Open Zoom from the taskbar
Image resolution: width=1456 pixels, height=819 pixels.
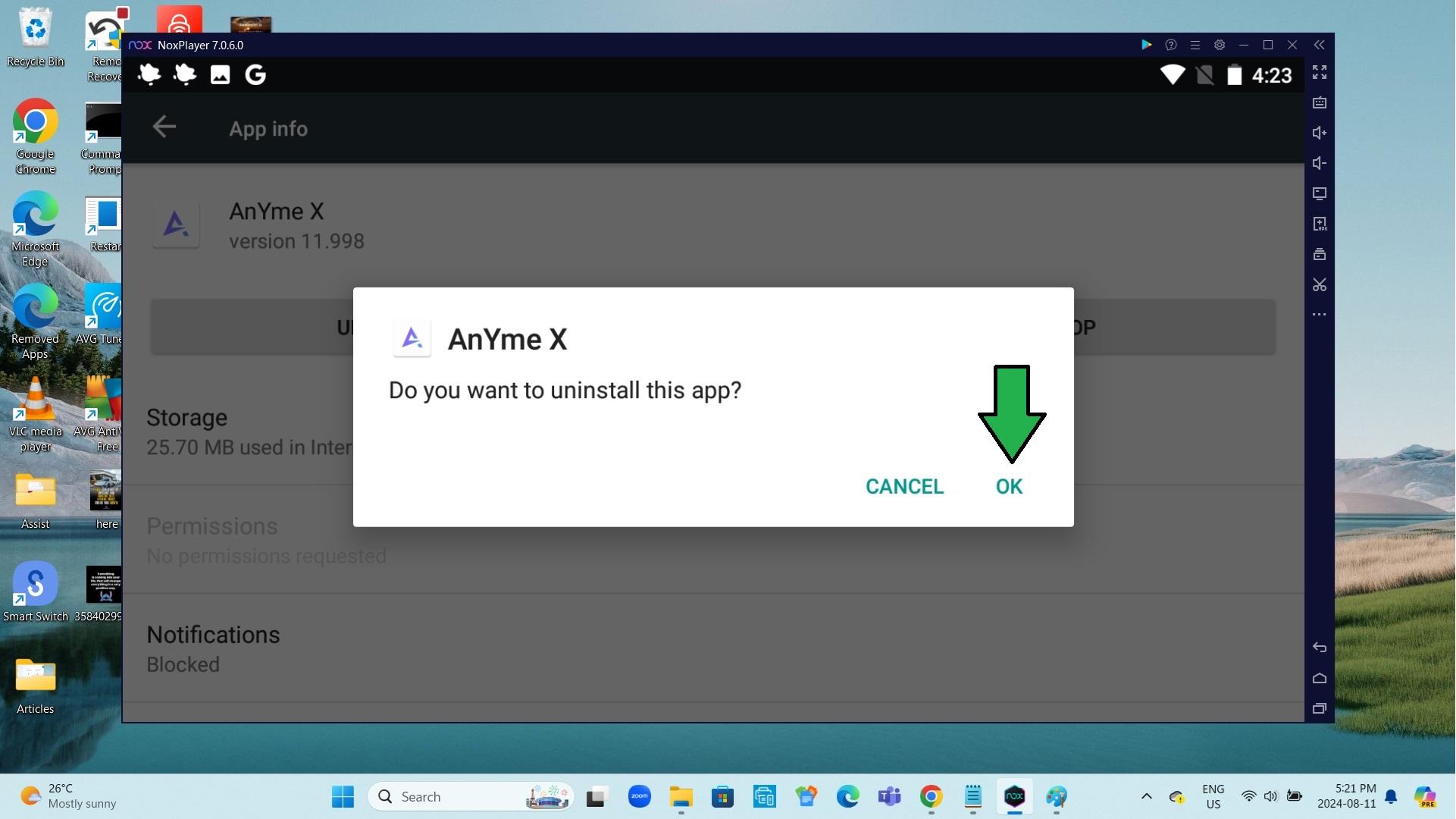click(639, 796)
